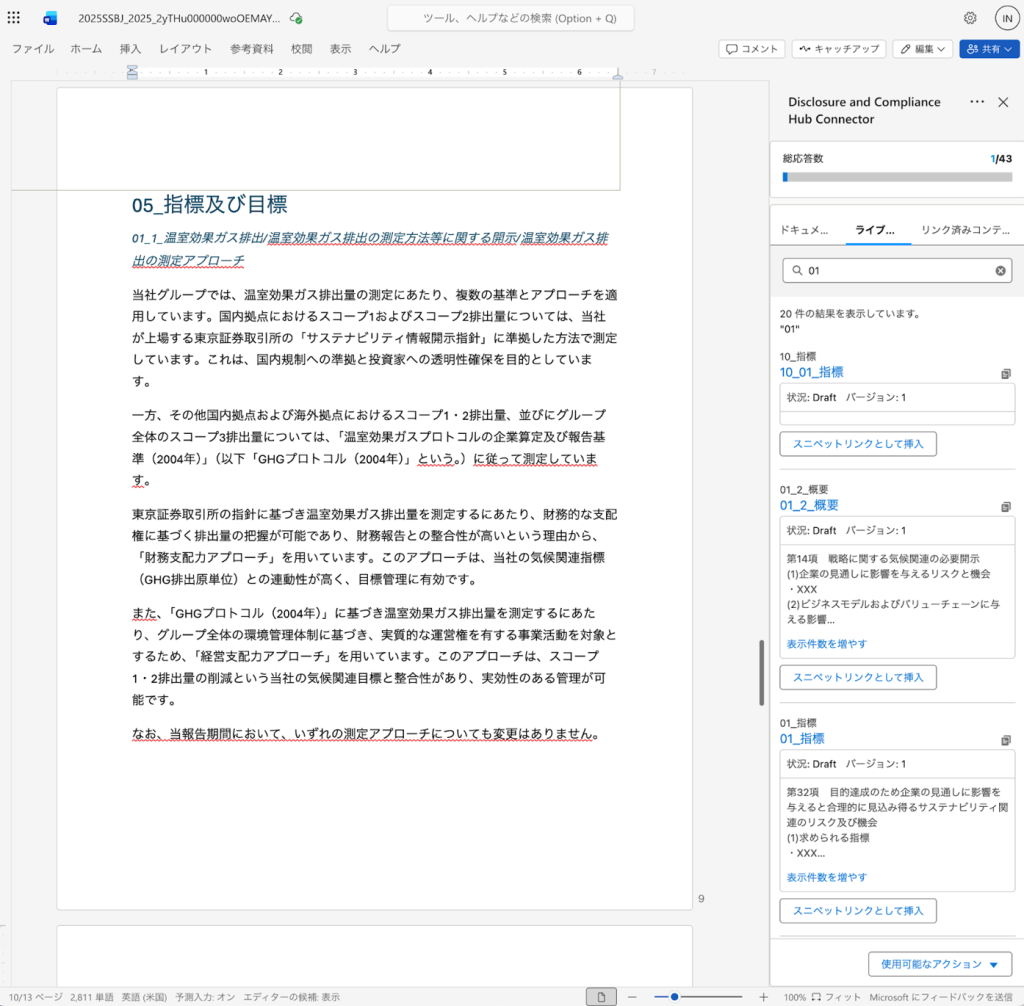This screenshot has height=1006, width=1024.
Task: Click the copy icon beside 10_01_指標
Action: point(1005,371)
